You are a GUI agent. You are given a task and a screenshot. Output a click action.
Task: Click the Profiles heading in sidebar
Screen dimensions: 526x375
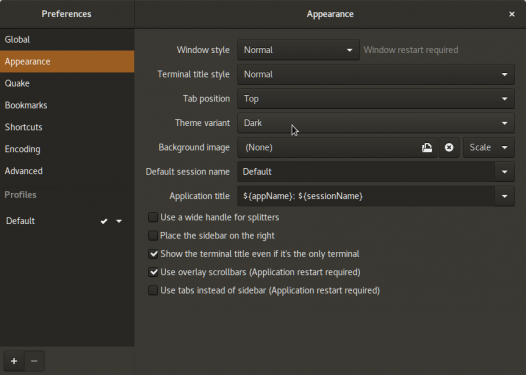pyautogui.click(x=20, y=195)
